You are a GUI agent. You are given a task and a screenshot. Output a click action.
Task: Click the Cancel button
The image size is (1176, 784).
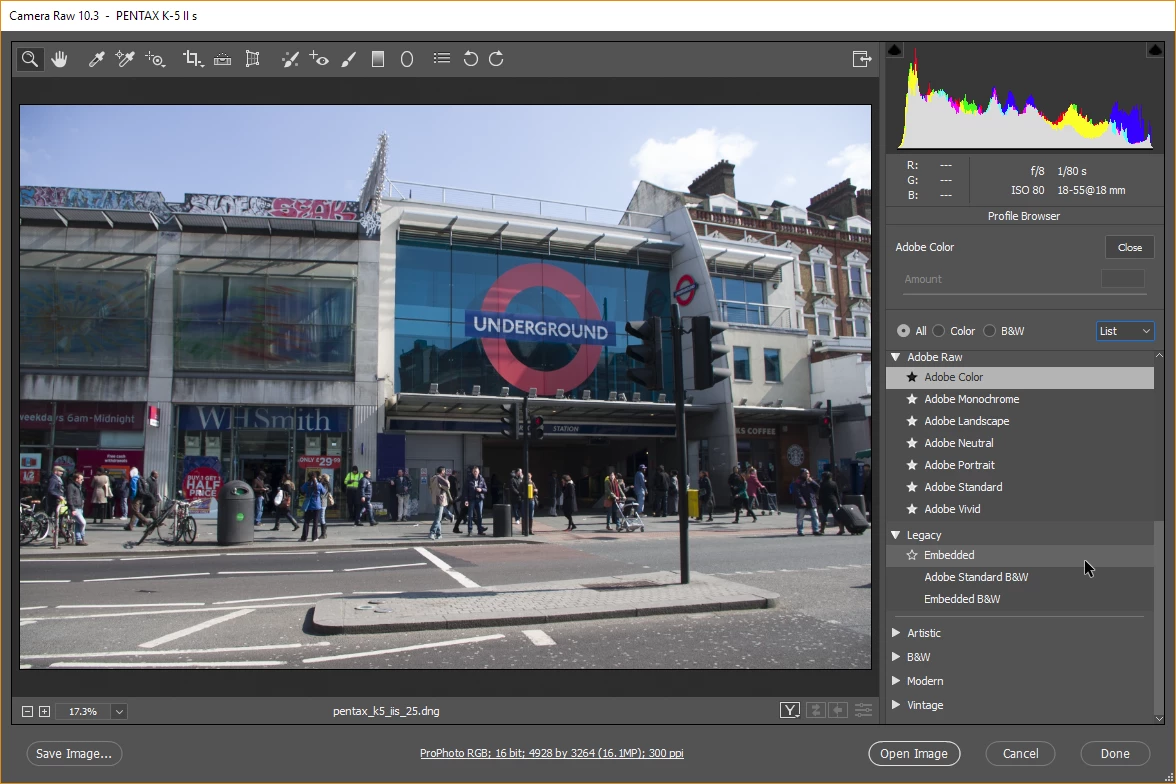pyautogui.click(x=1021, y=753)
